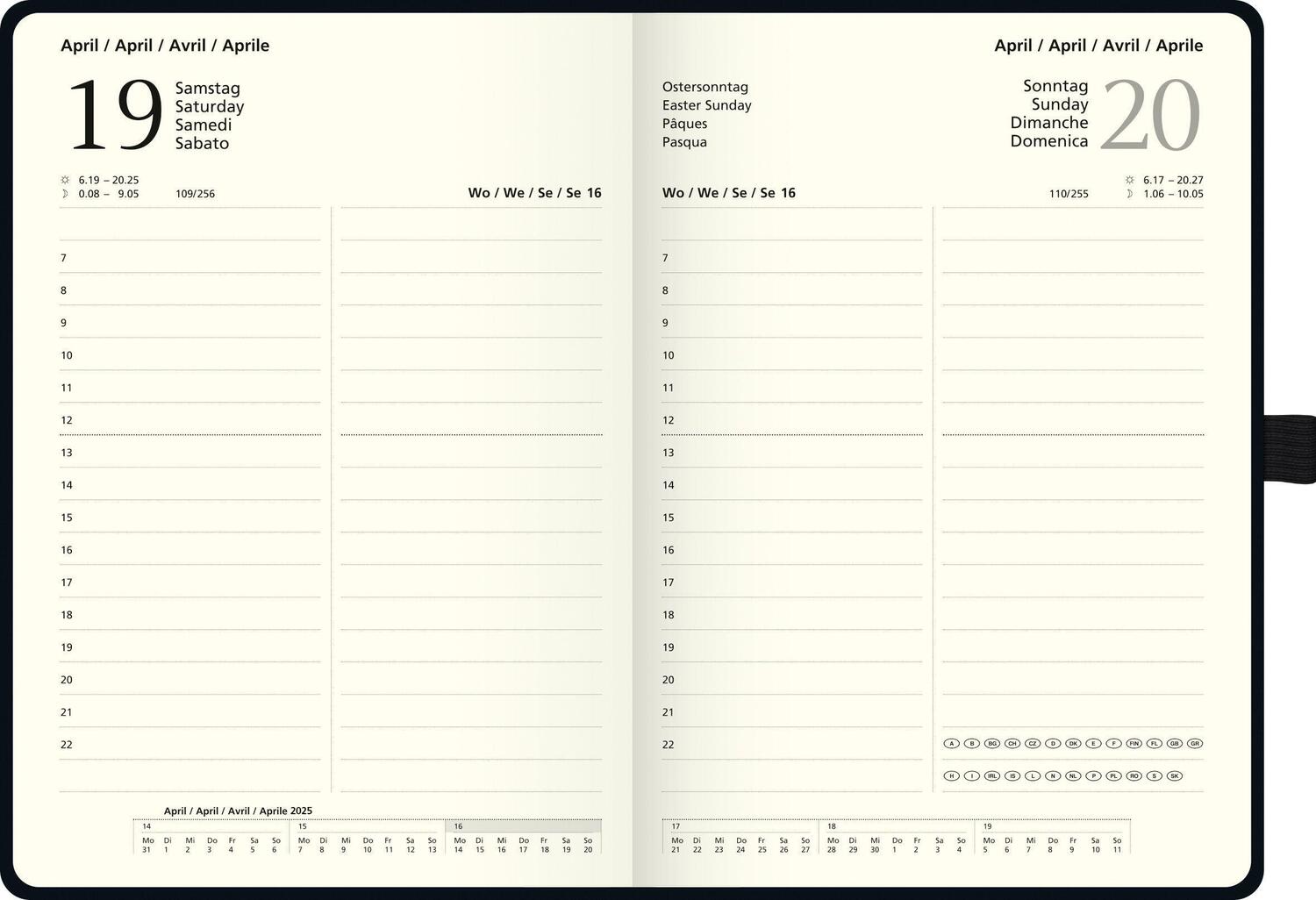Click the oval country code P

coord(1093,776)
